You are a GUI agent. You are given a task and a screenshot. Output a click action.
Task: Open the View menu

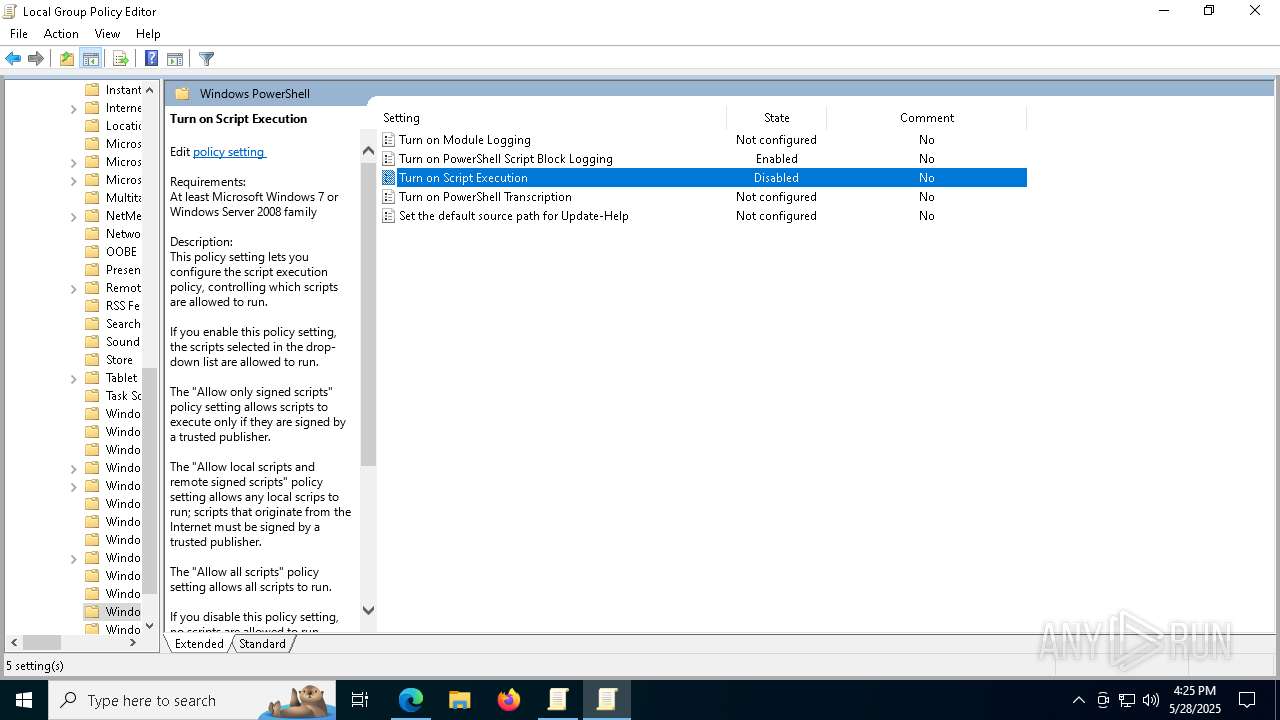[107, 34]
